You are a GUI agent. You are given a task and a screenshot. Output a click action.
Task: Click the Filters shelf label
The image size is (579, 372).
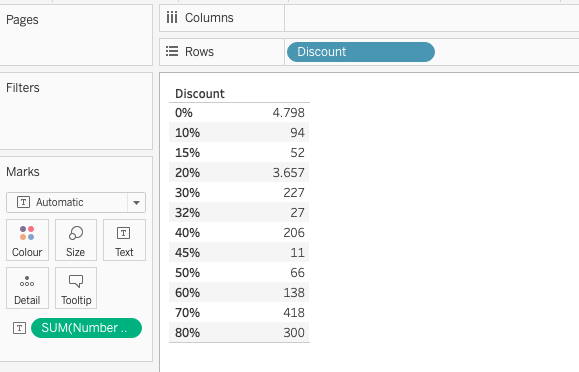point(23,88)
